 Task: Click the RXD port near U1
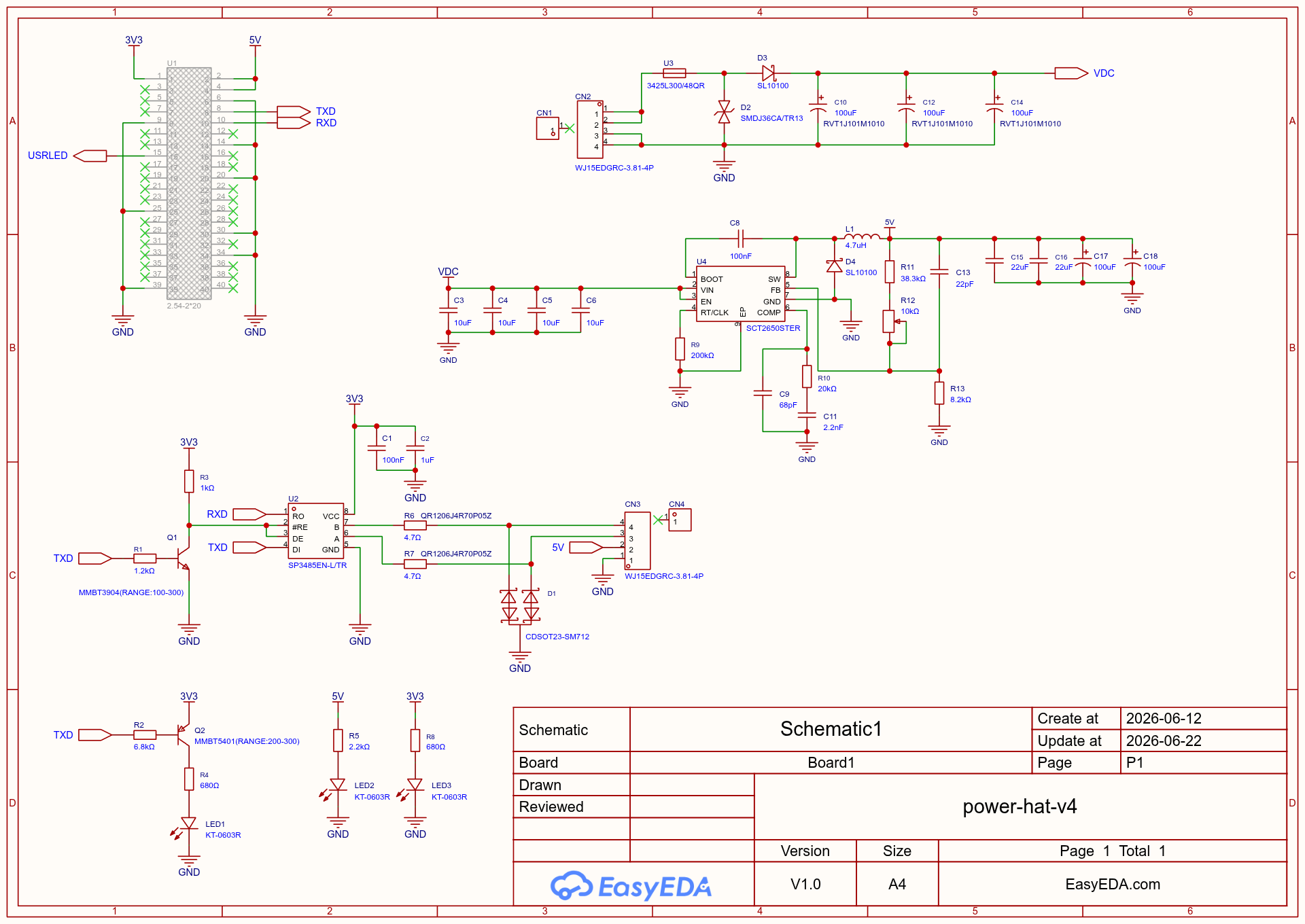point(294,123)
